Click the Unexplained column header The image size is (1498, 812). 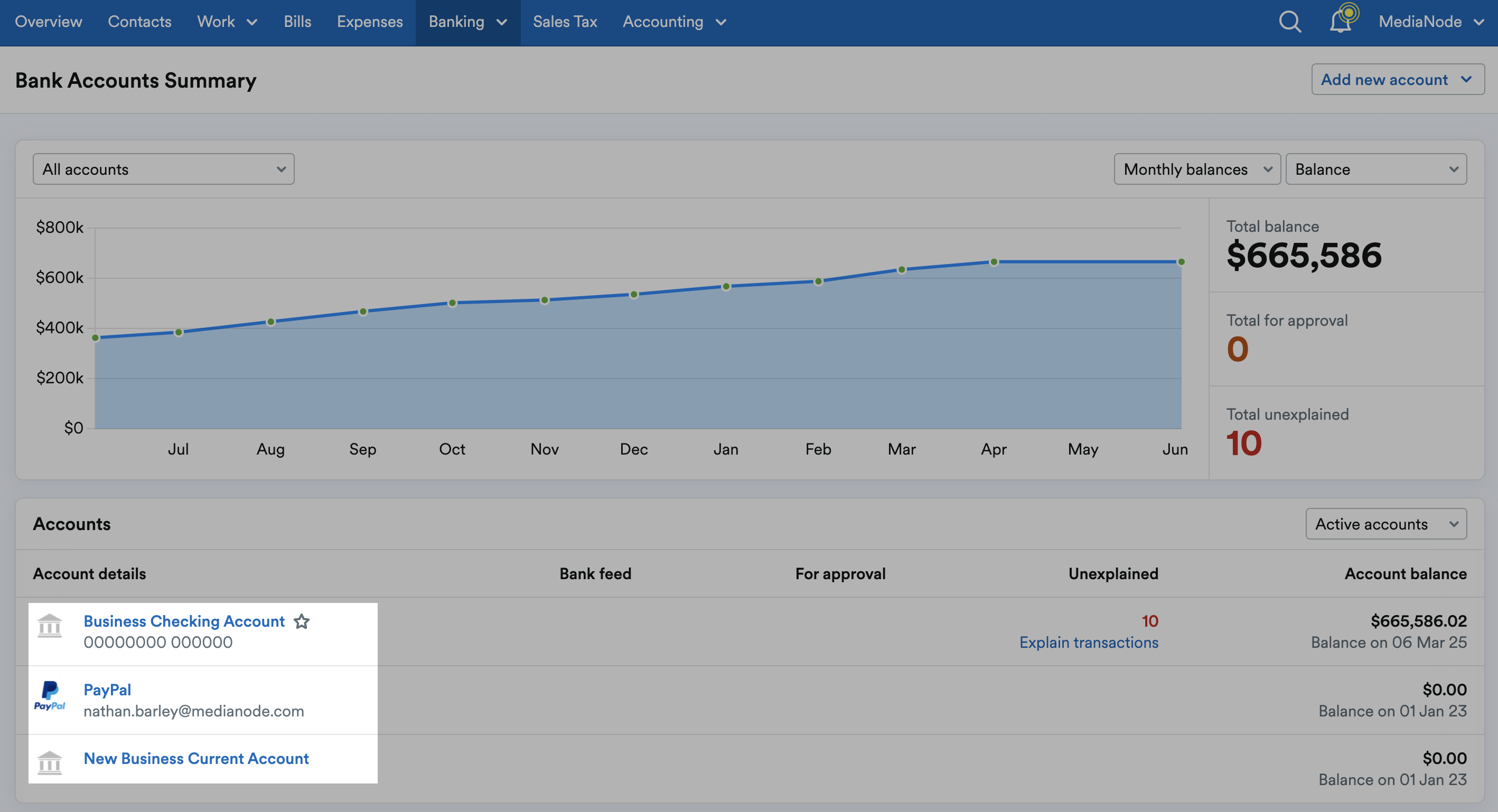(x=1113, y=574)
